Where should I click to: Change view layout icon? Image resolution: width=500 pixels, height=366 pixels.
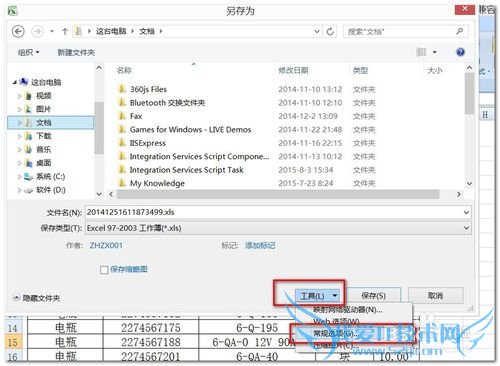[421, 52]
